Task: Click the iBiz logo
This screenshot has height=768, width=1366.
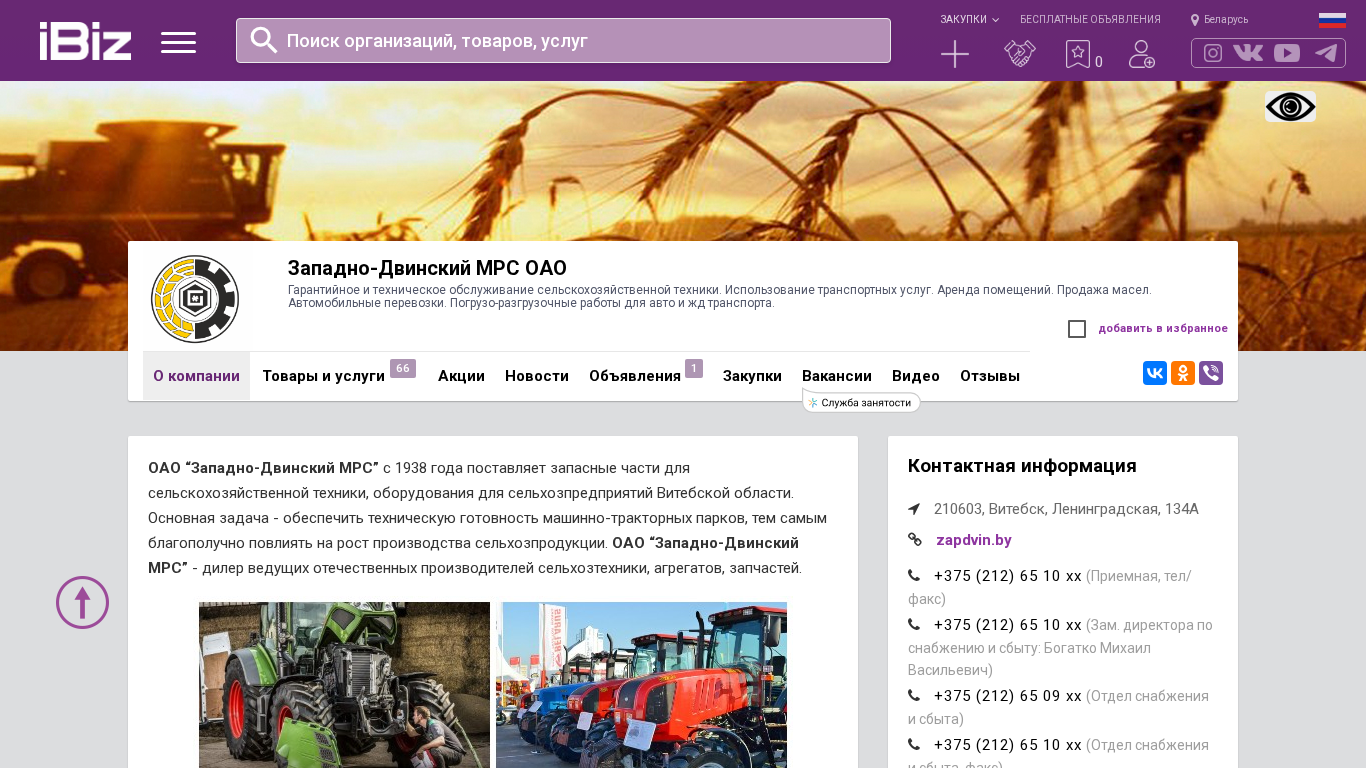Action: click(85, 41)
